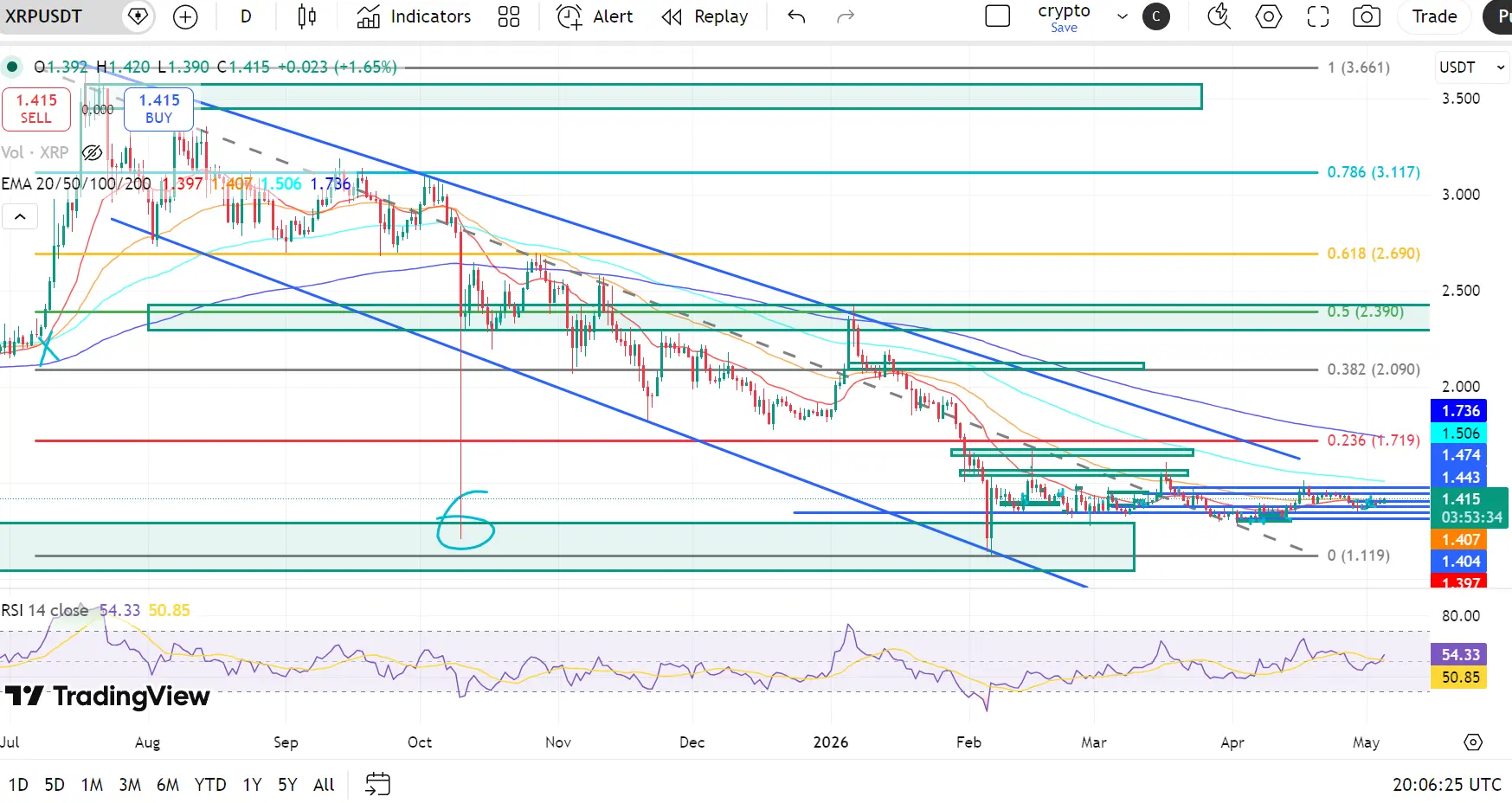Image resolution: width=1512 pixels, height=803 pixels.
Task: Click the Trade button
Action: pyautogui.click(x=1434, y=16)
